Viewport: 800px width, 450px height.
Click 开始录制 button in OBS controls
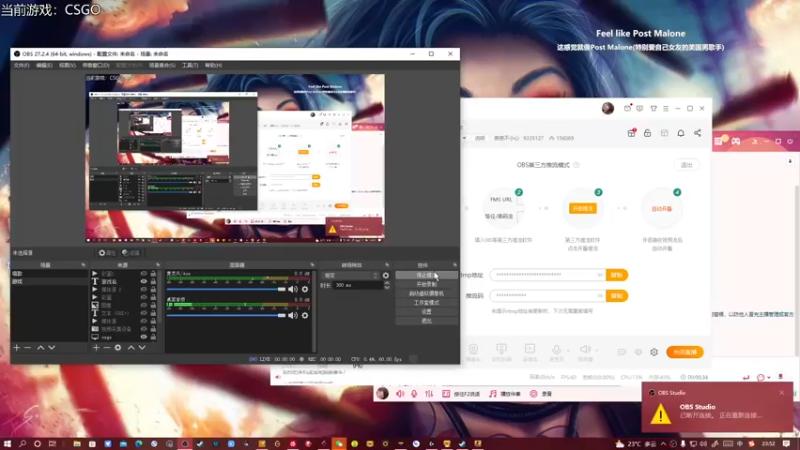click(x=427, y=284)
